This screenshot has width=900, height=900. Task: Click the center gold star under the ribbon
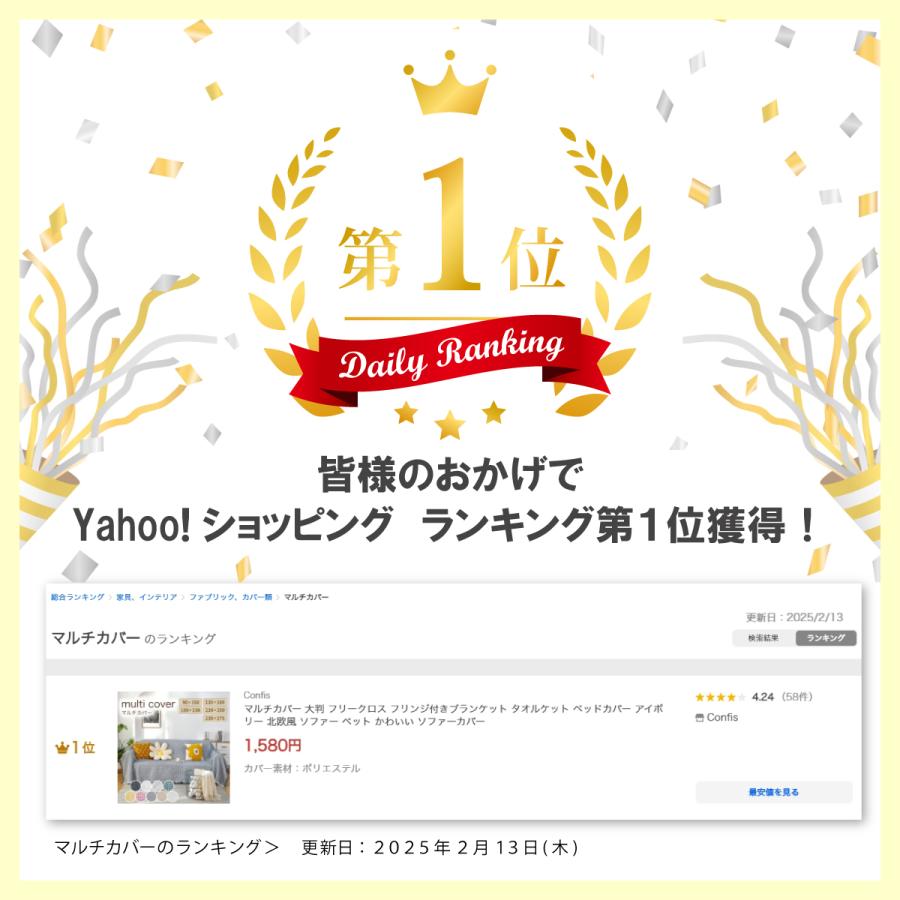point(449,425)
